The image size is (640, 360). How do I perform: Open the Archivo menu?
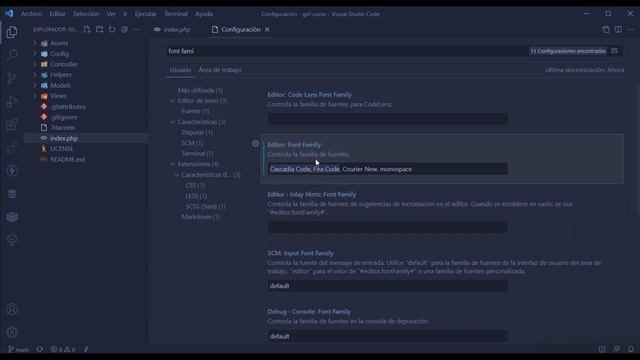click(x=31, y=13)
